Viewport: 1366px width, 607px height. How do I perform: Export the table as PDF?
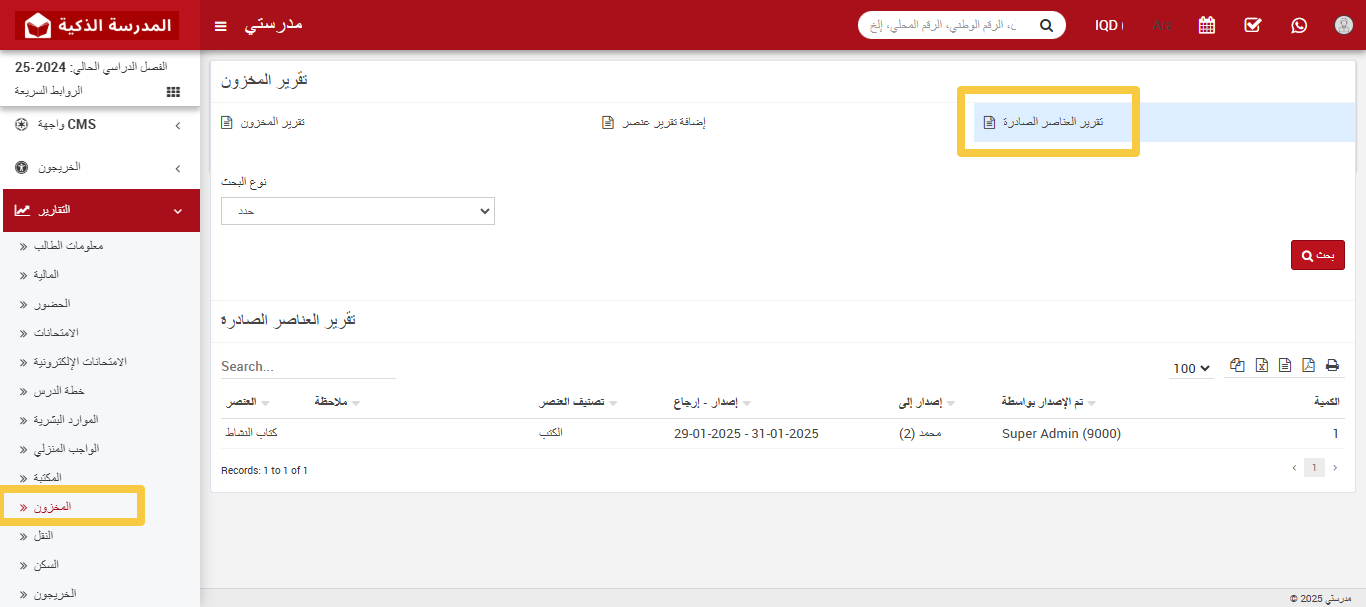[x=1308, y=365]
